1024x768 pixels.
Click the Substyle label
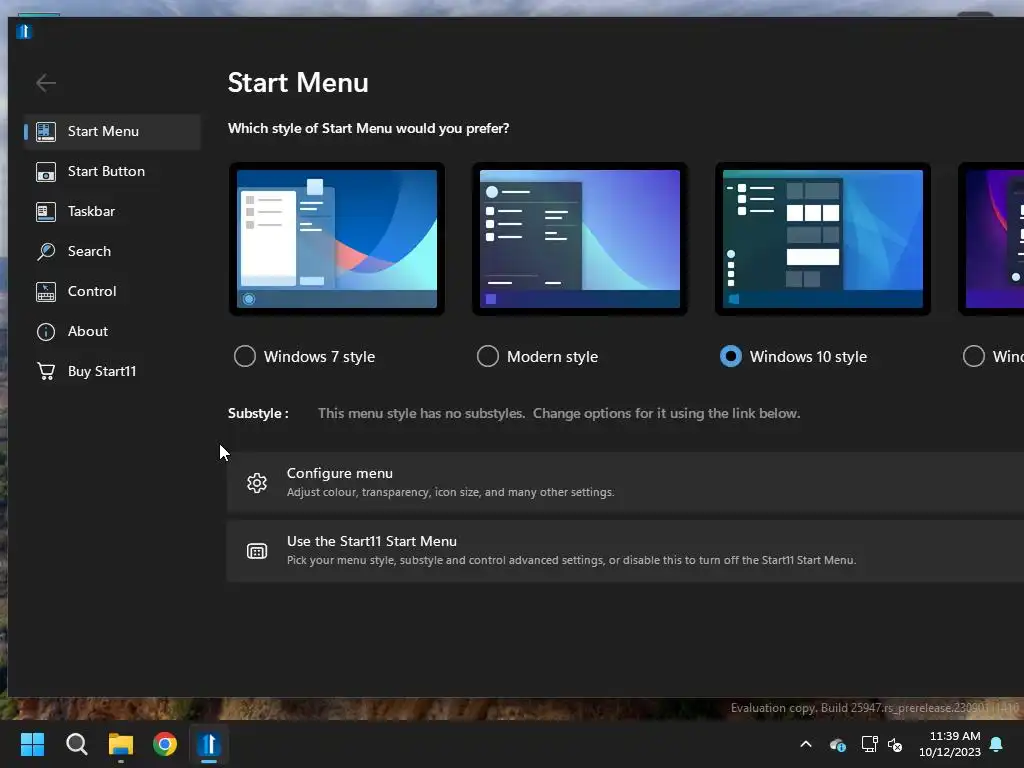258,413
